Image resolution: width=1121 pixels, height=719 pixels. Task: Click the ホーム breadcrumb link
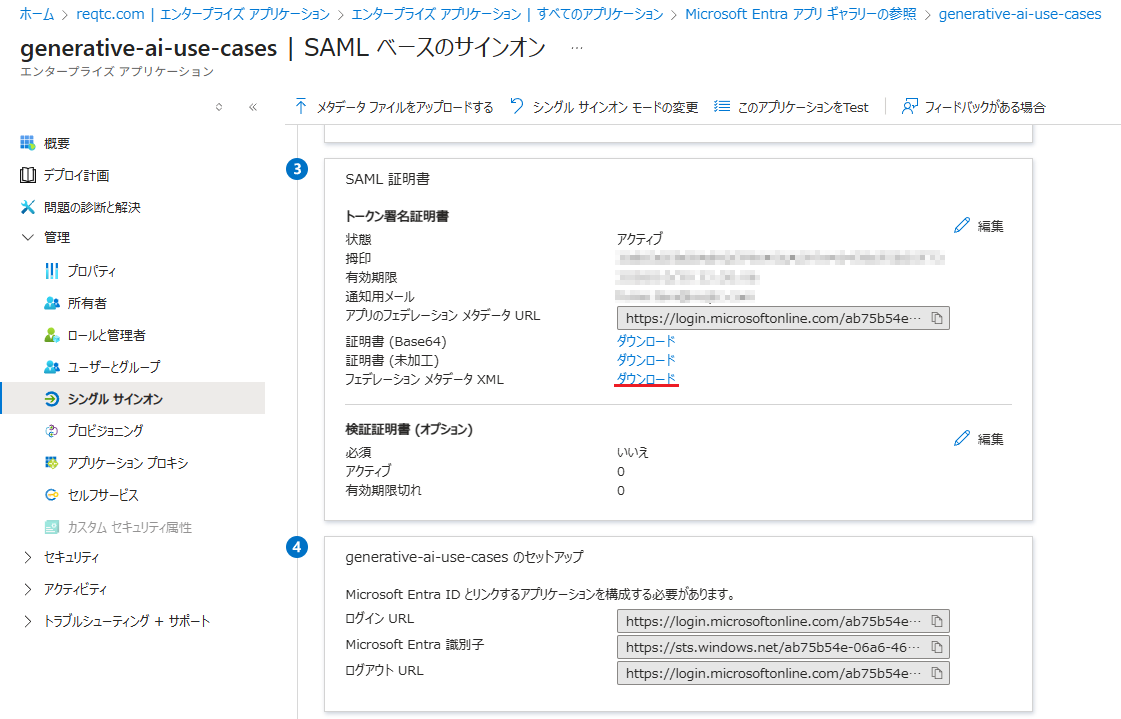click(37, 14)
